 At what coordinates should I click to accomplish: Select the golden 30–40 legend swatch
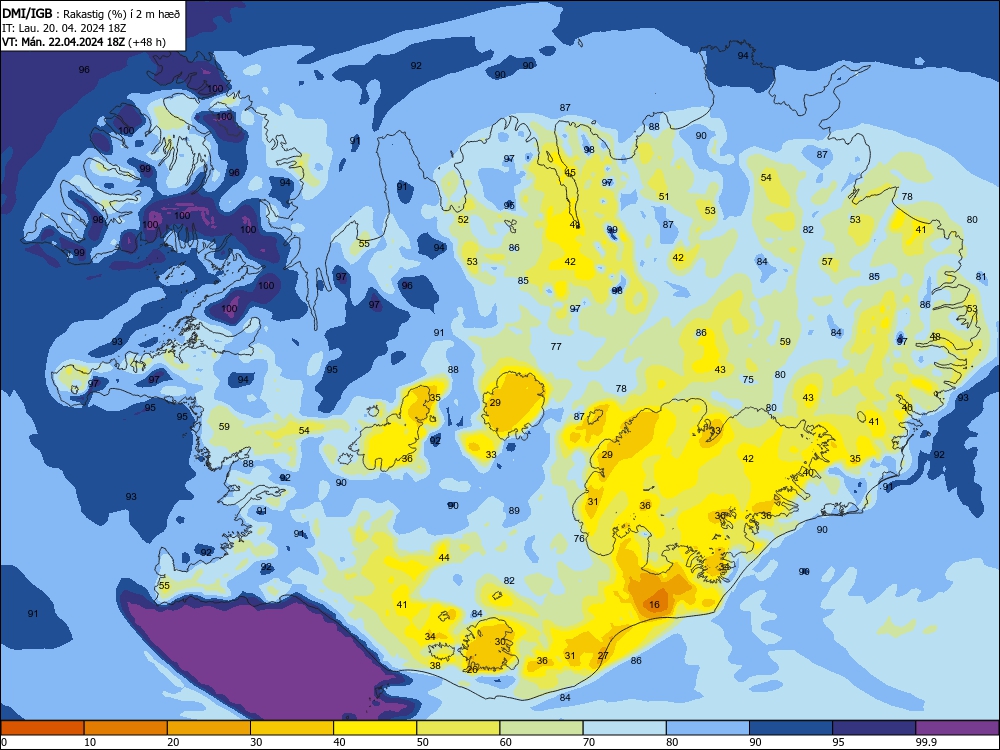click(292, 728)
